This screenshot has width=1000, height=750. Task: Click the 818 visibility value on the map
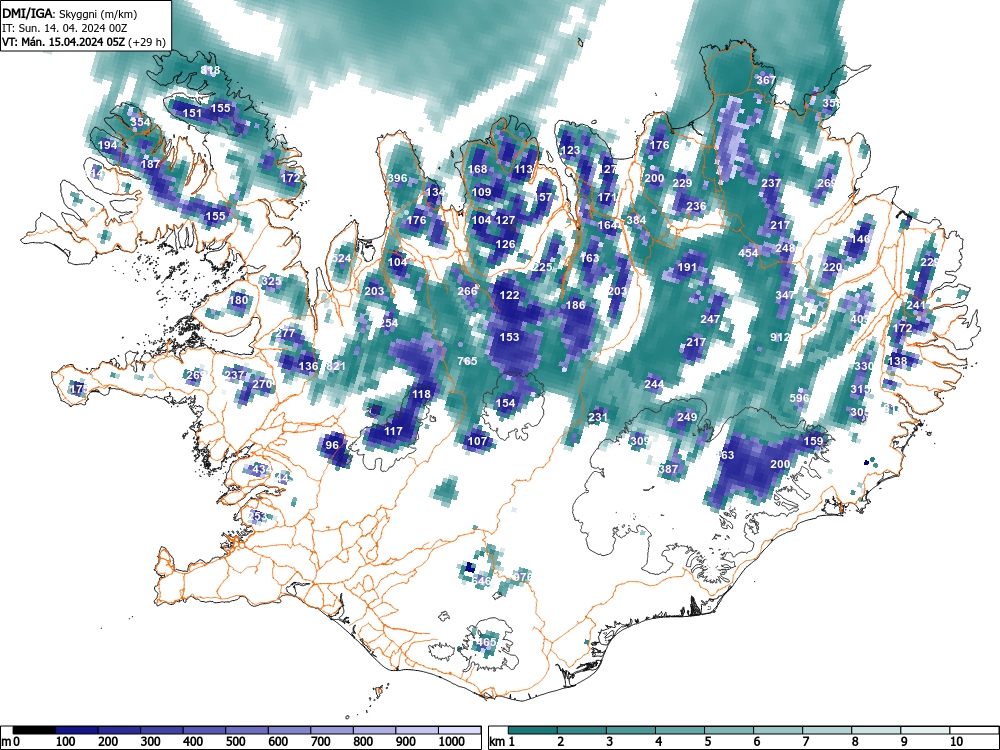pyautogui.click(x=210, y=70)
